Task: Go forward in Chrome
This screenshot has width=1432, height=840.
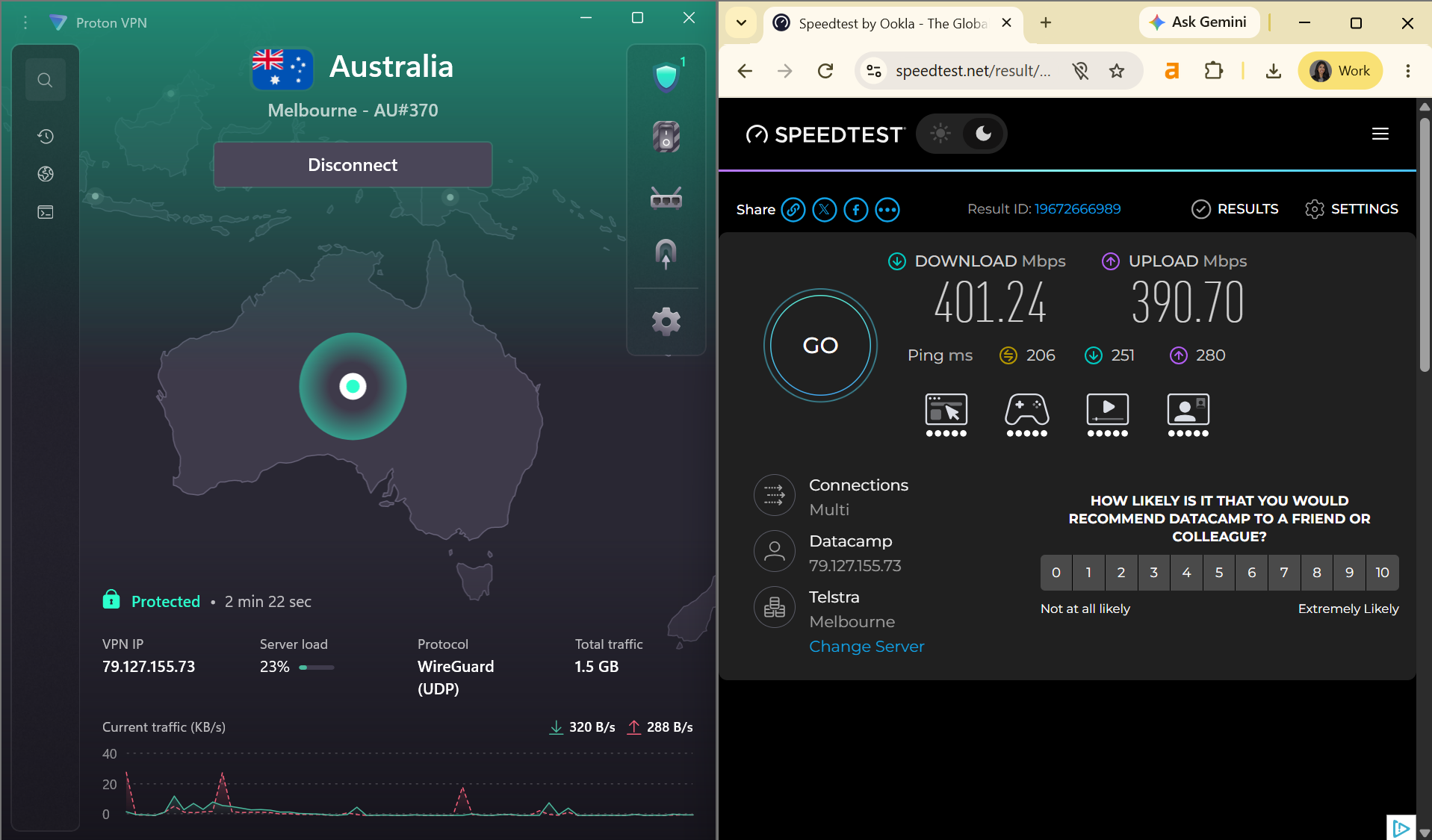Action: point(785,71)
